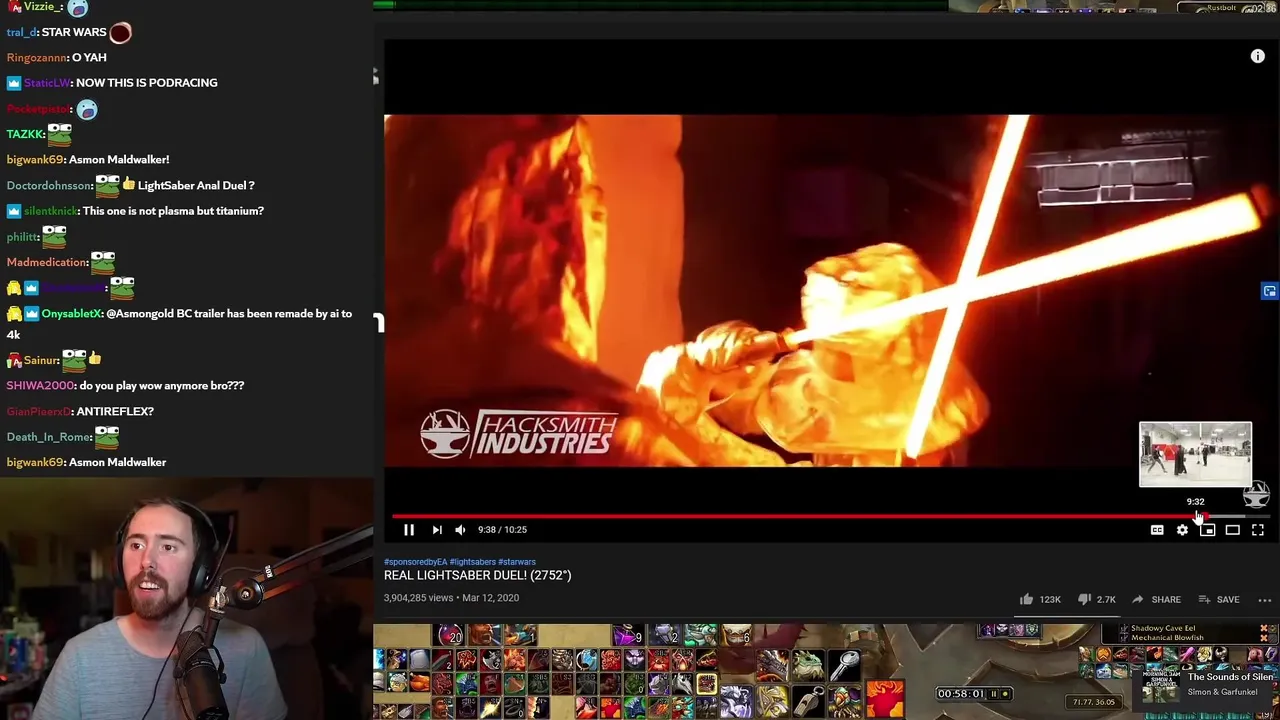Open more actions three-dot menu

1265,600
